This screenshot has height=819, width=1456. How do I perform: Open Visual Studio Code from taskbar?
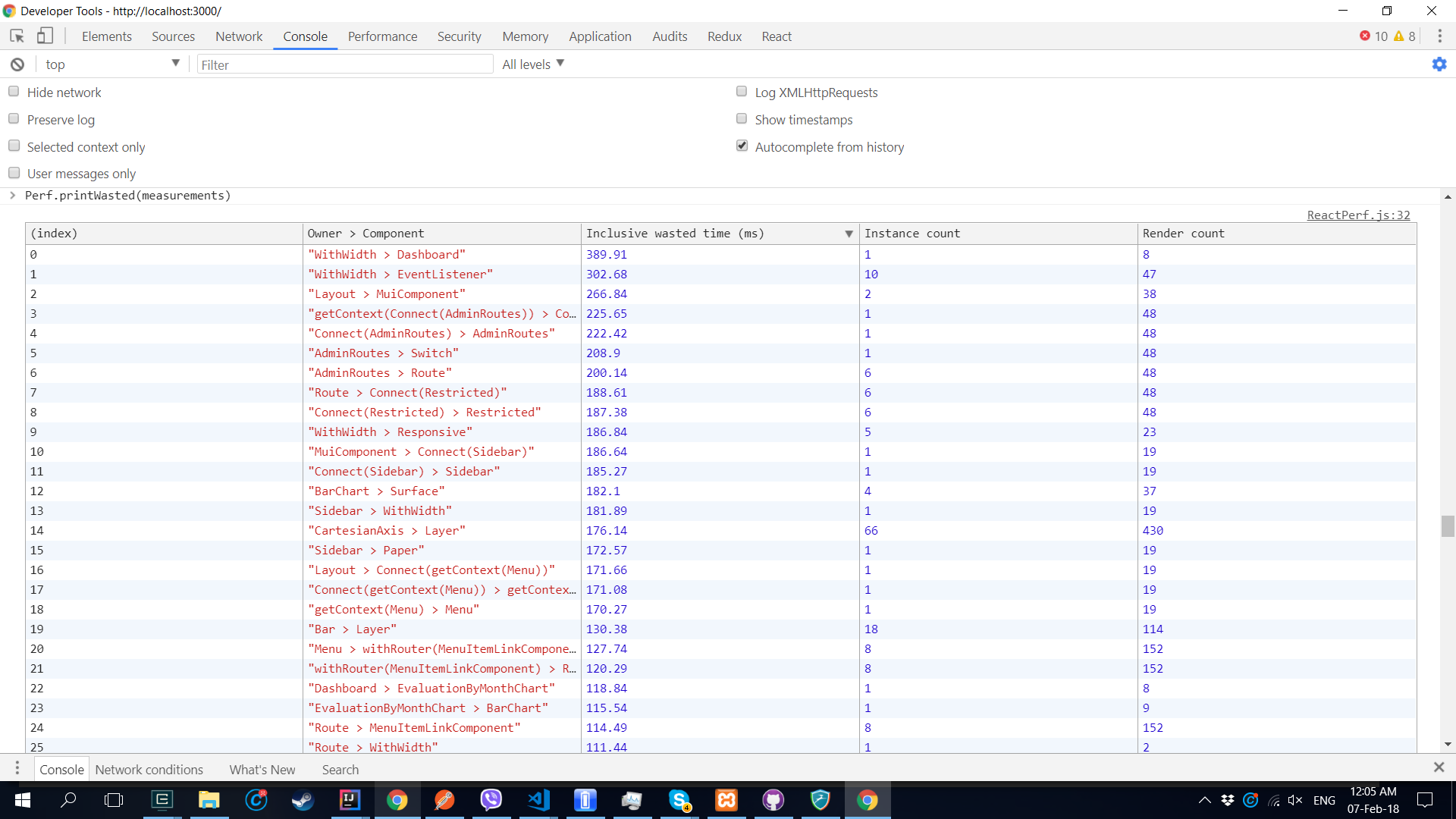[538, 800]
